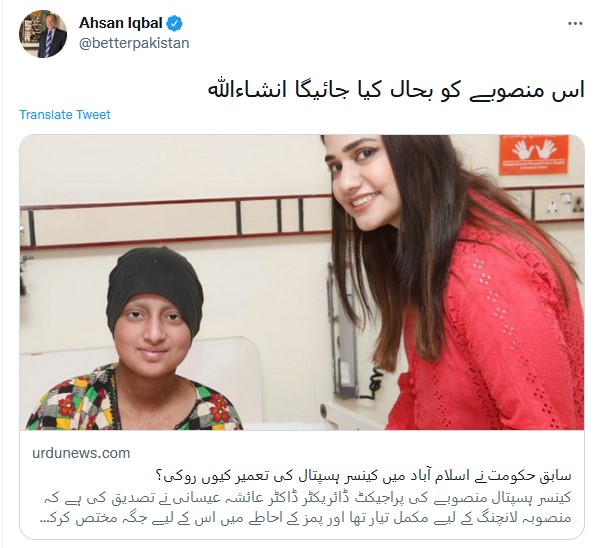Open the three-dot more options menu

coord(575,24)
